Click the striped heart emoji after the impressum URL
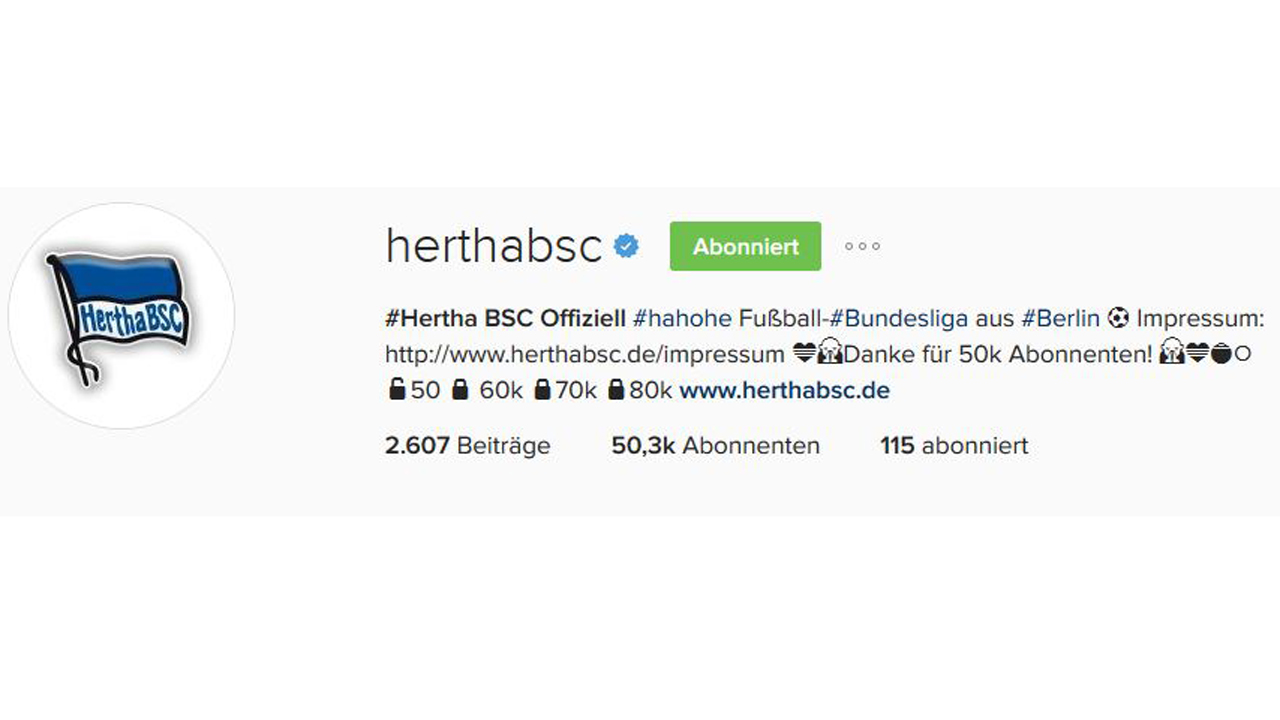1280x720 pixels. tap(803, 354)
